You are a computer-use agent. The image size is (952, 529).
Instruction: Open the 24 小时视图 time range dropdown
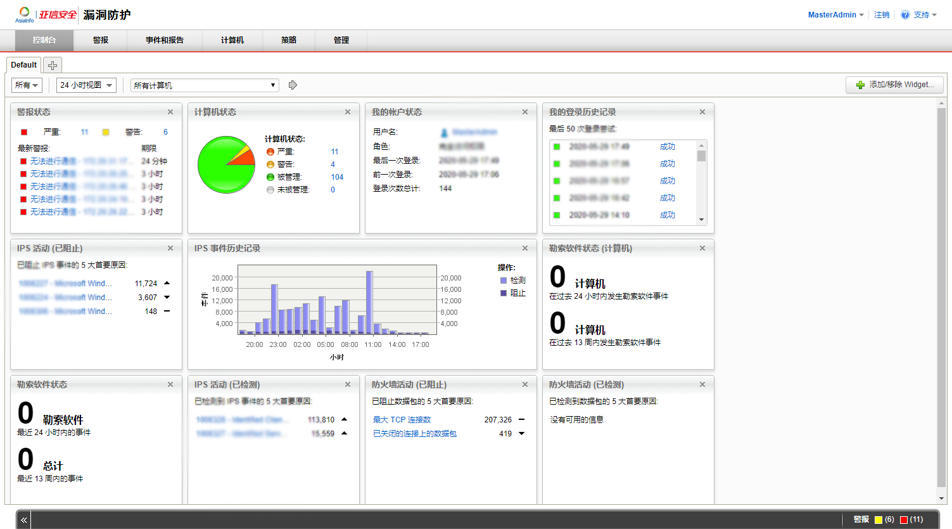point(86,86)
